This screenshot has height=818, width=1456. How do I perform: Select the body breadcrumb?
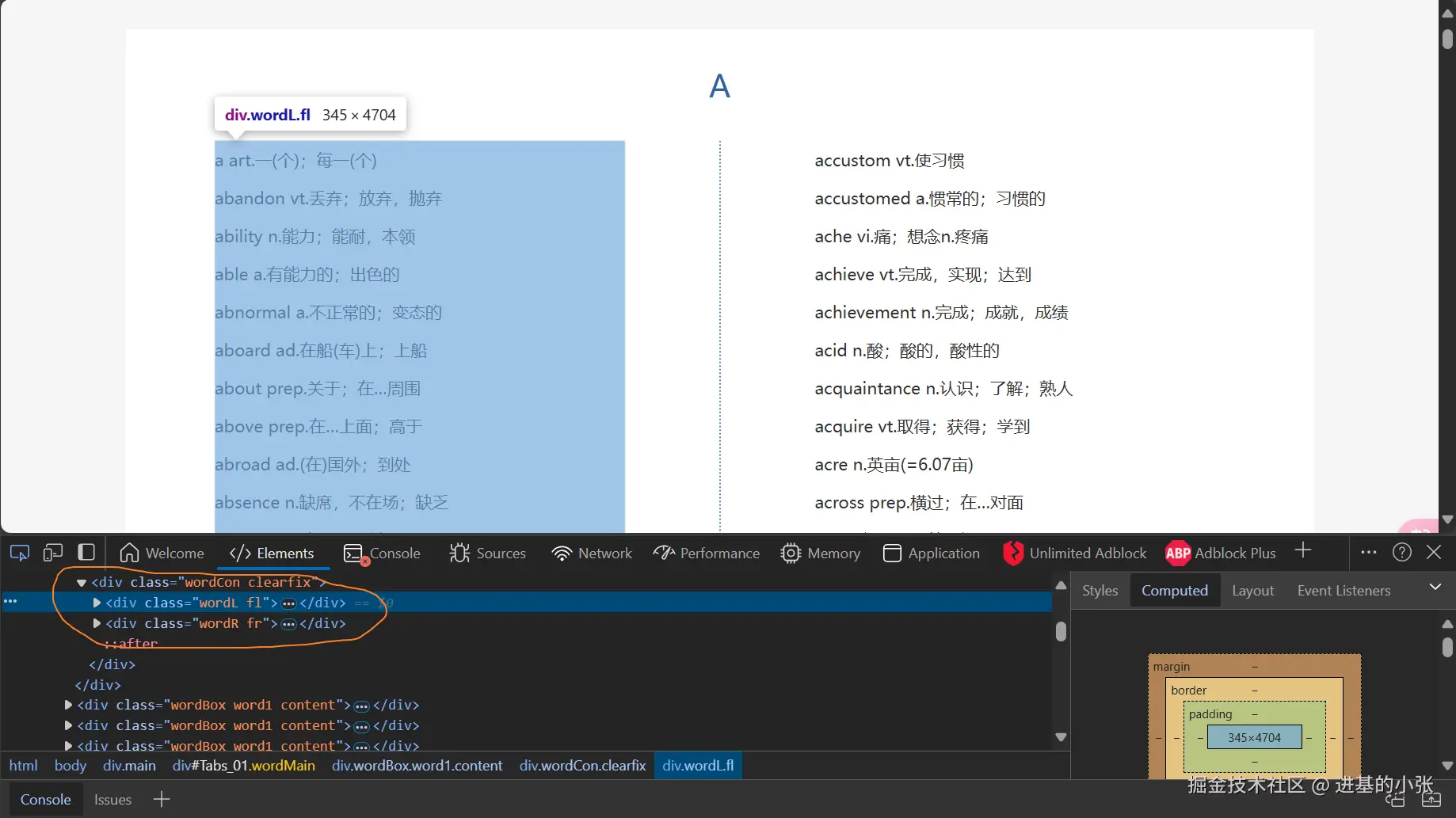(x=71, y=766)
